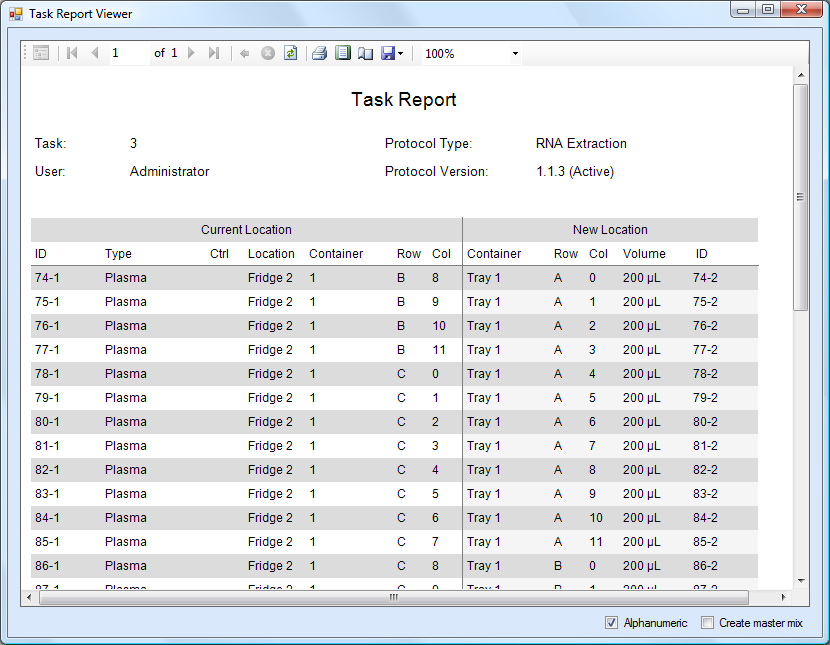
Task: Click the Type column header
Action: click(x=118, y=254)
